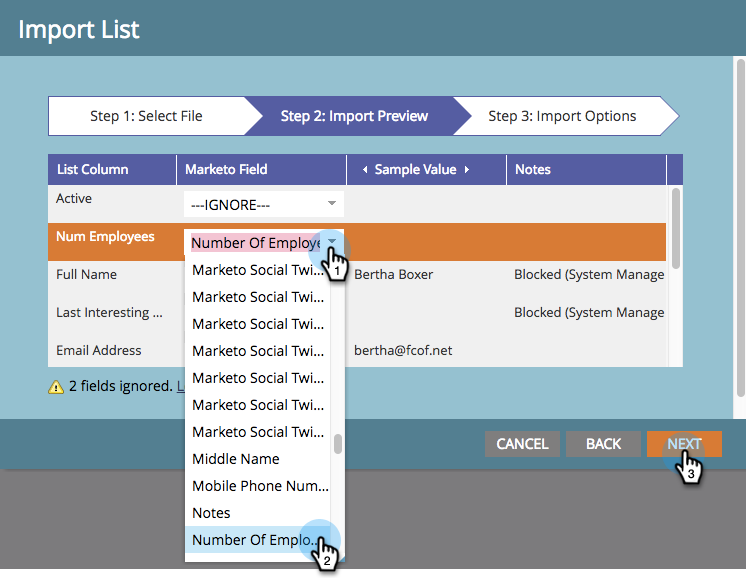
Task: Select first Marketo Social Twi... list option
Action: click(x=257, y=270)
